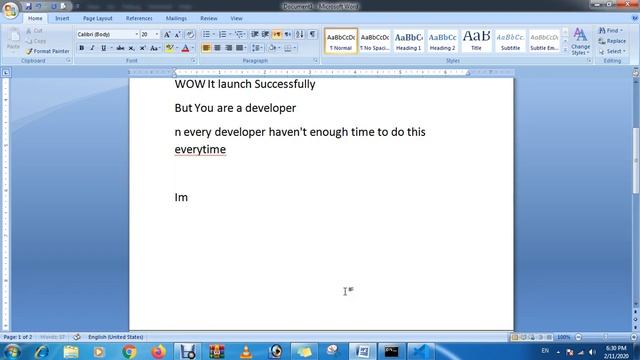The width and height of the screenshot is (640, 360).
Task: Click the Office button logo
Action: [11, 10]
